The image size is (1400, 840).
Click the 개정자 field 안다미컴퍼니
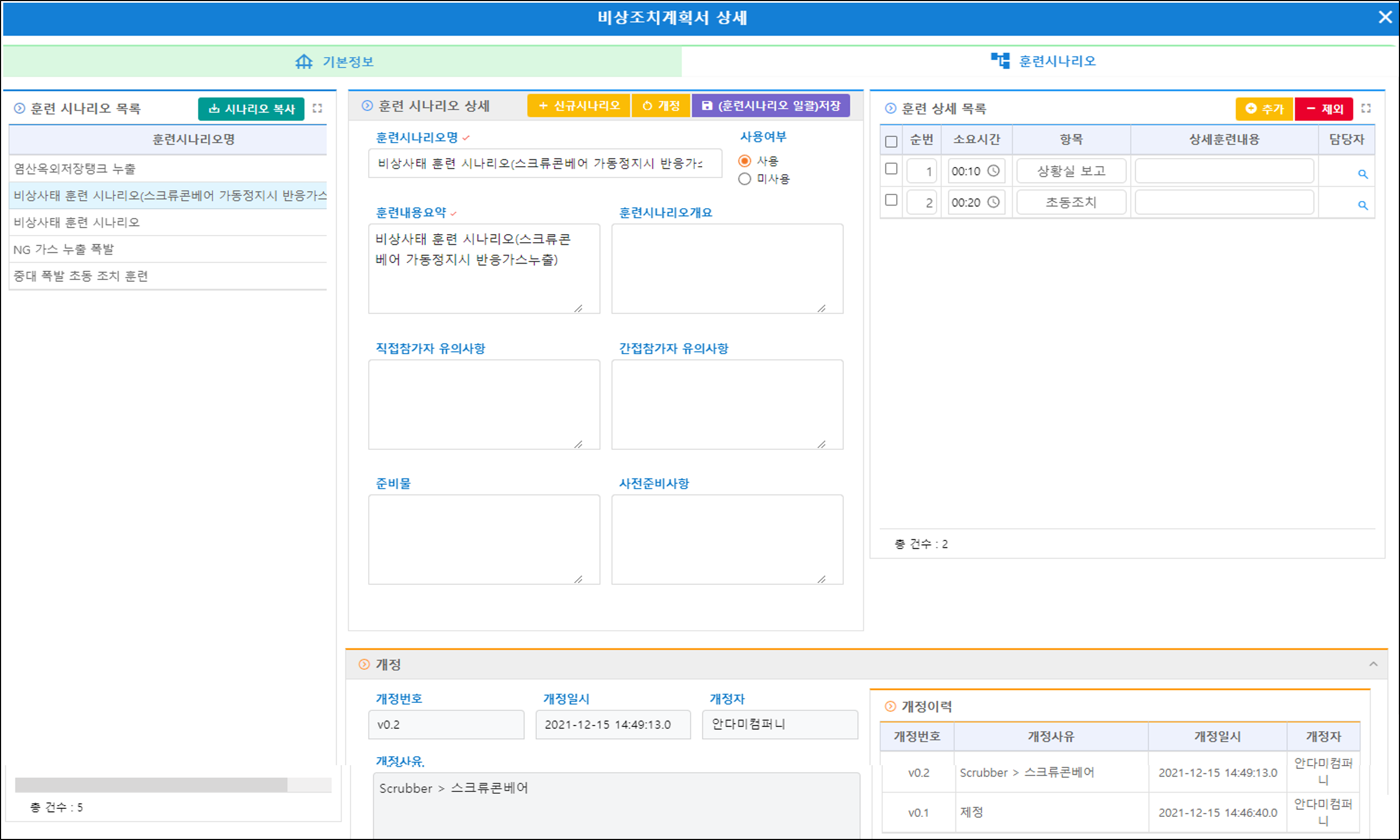pyautogui.click(x=780, y=724)
